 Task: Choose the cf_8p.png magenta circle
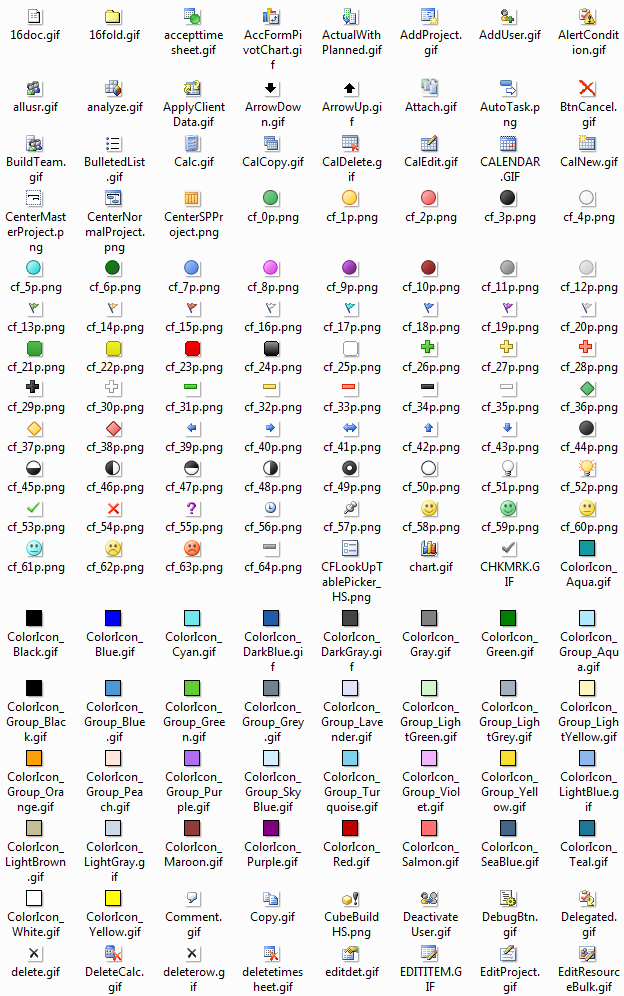pos(271,267)
